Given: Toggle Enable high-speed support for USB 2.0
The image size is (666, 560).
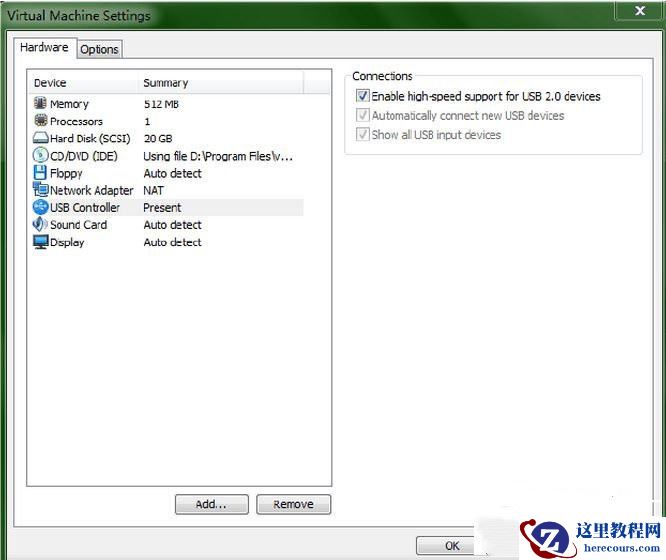Looking at the screenshot, I should (x=363, y=96).
